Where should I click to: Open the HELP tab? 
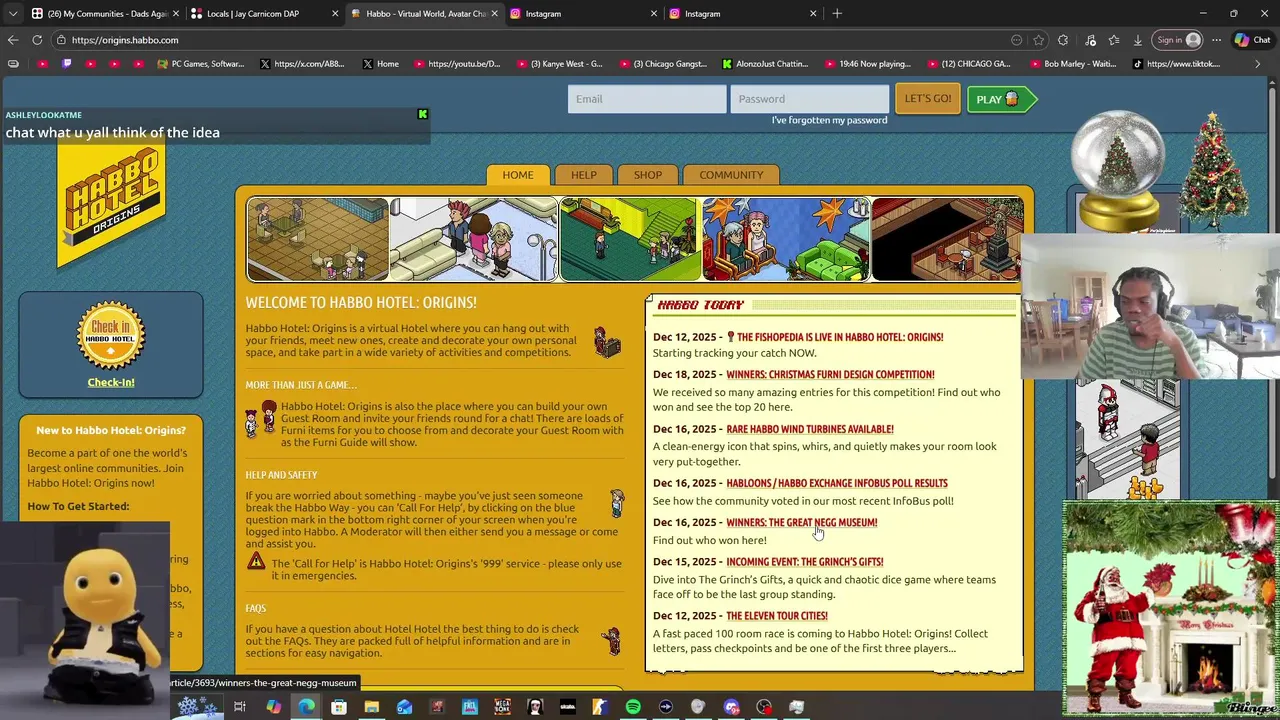584,175
